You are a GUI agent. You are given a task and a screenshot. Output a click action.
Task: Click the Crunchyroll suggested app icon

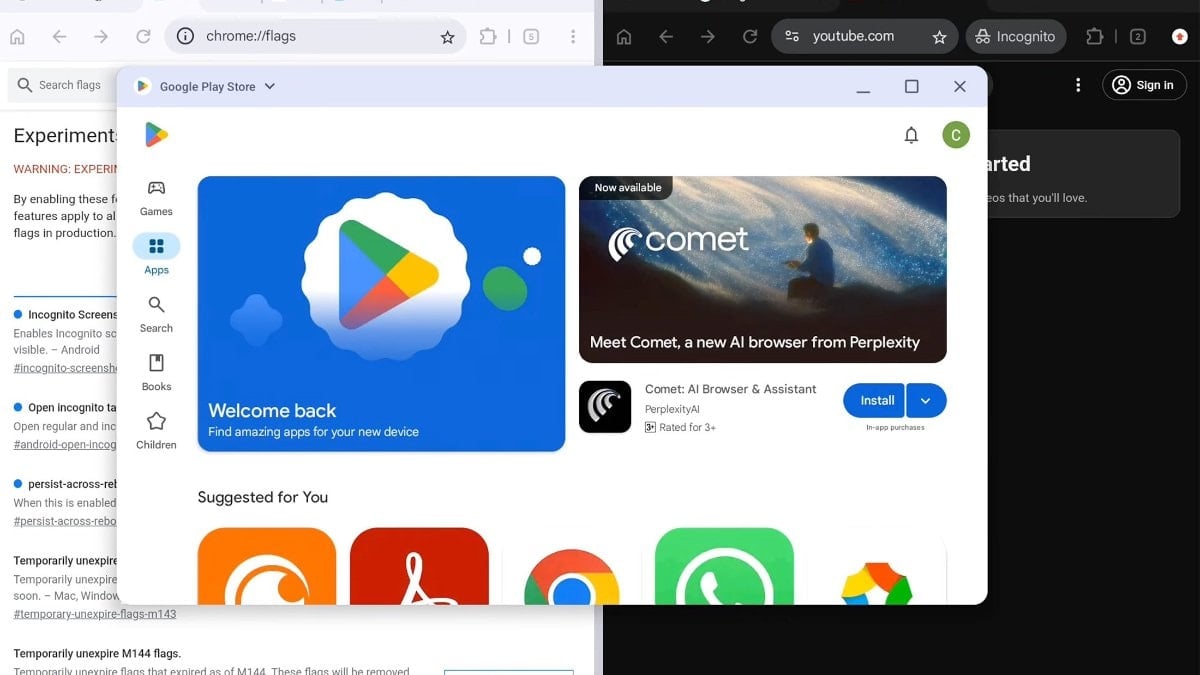(266, 570)
